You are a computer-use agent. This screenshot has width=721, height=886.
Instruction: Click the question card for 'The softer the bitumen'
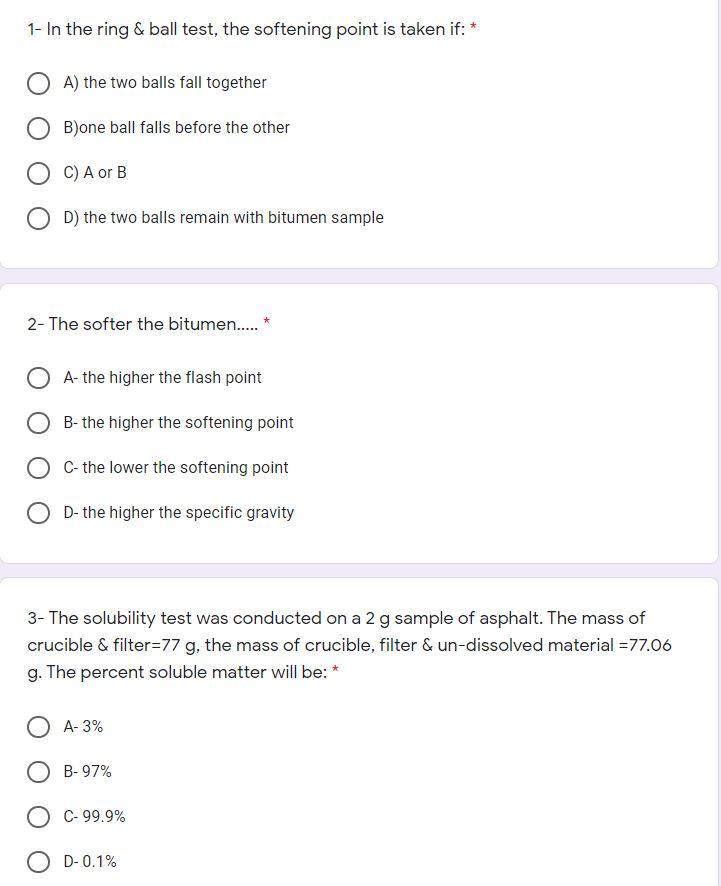(x=360, y=420)
